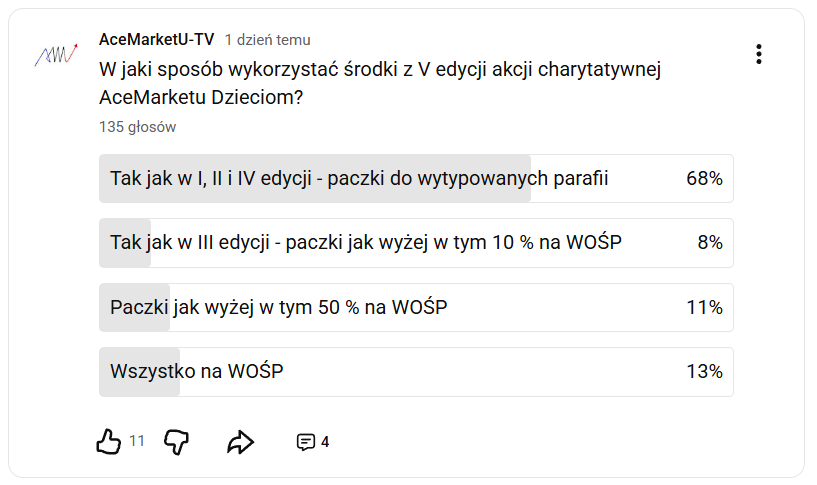Share the post using the arrow icon

[241, 441]
